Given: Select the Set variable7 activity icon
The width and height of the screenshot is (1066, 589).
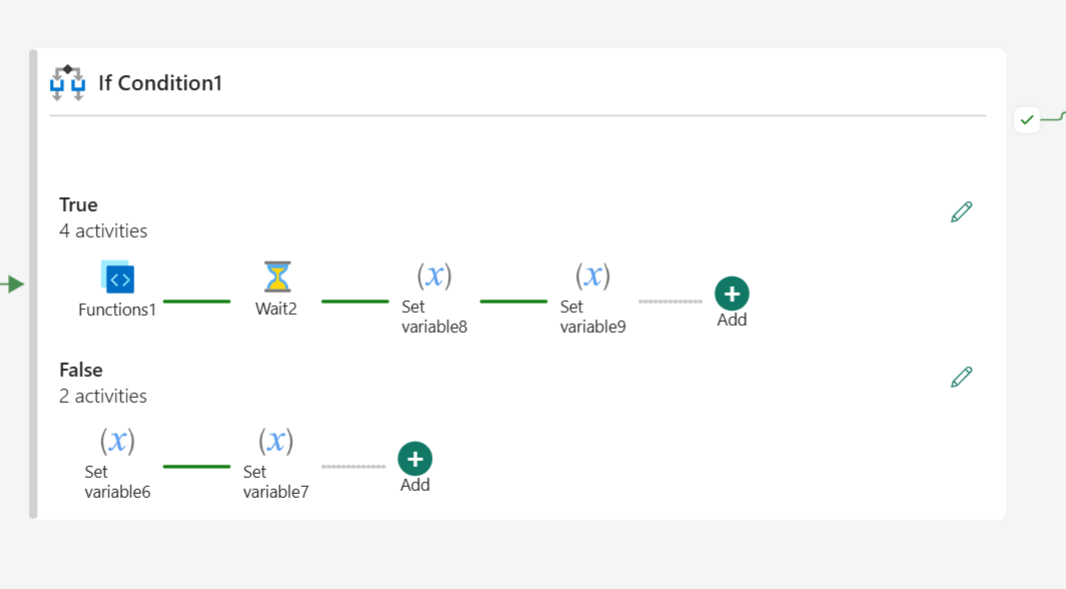Looking at the screenshot, I should (x=276, y=441).
